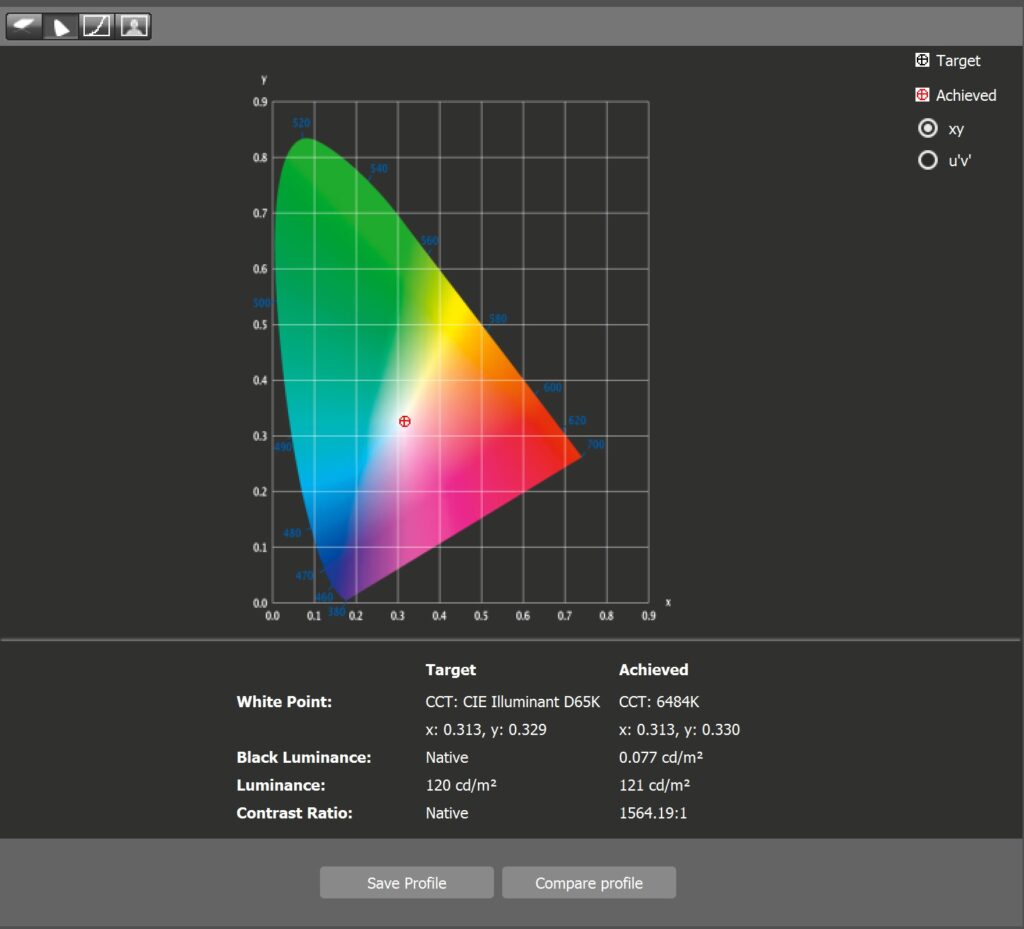This screenshot has width=1024, height=929.
Task: Click the 520 wavelength label on the diagram
Action: [301, 123]
